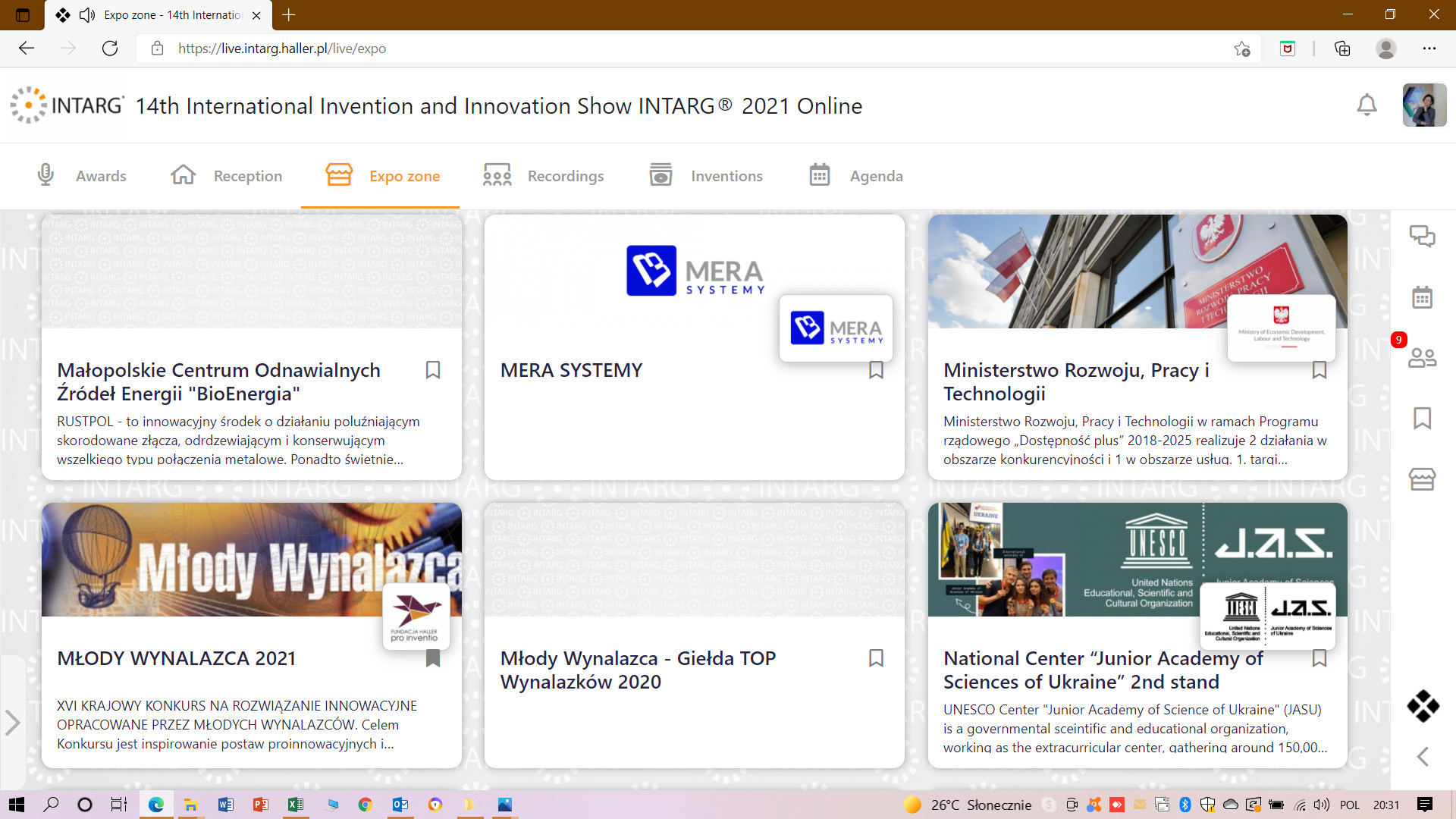Screen dimensions: 1456x819
Task: Open Windows taskbar search
Action: tap(51, 805)
